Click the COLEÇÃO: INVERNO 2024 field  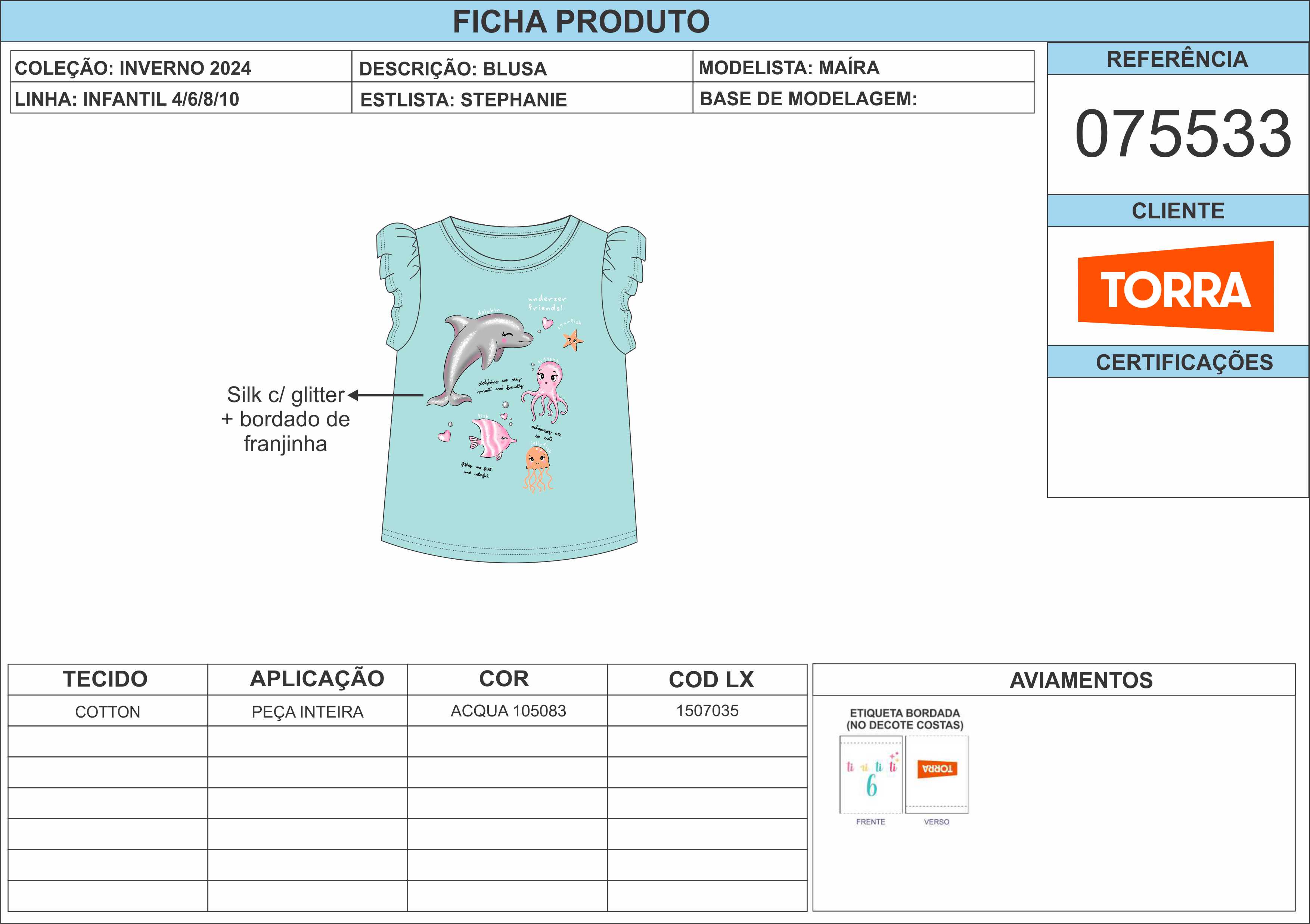(181, 67)
